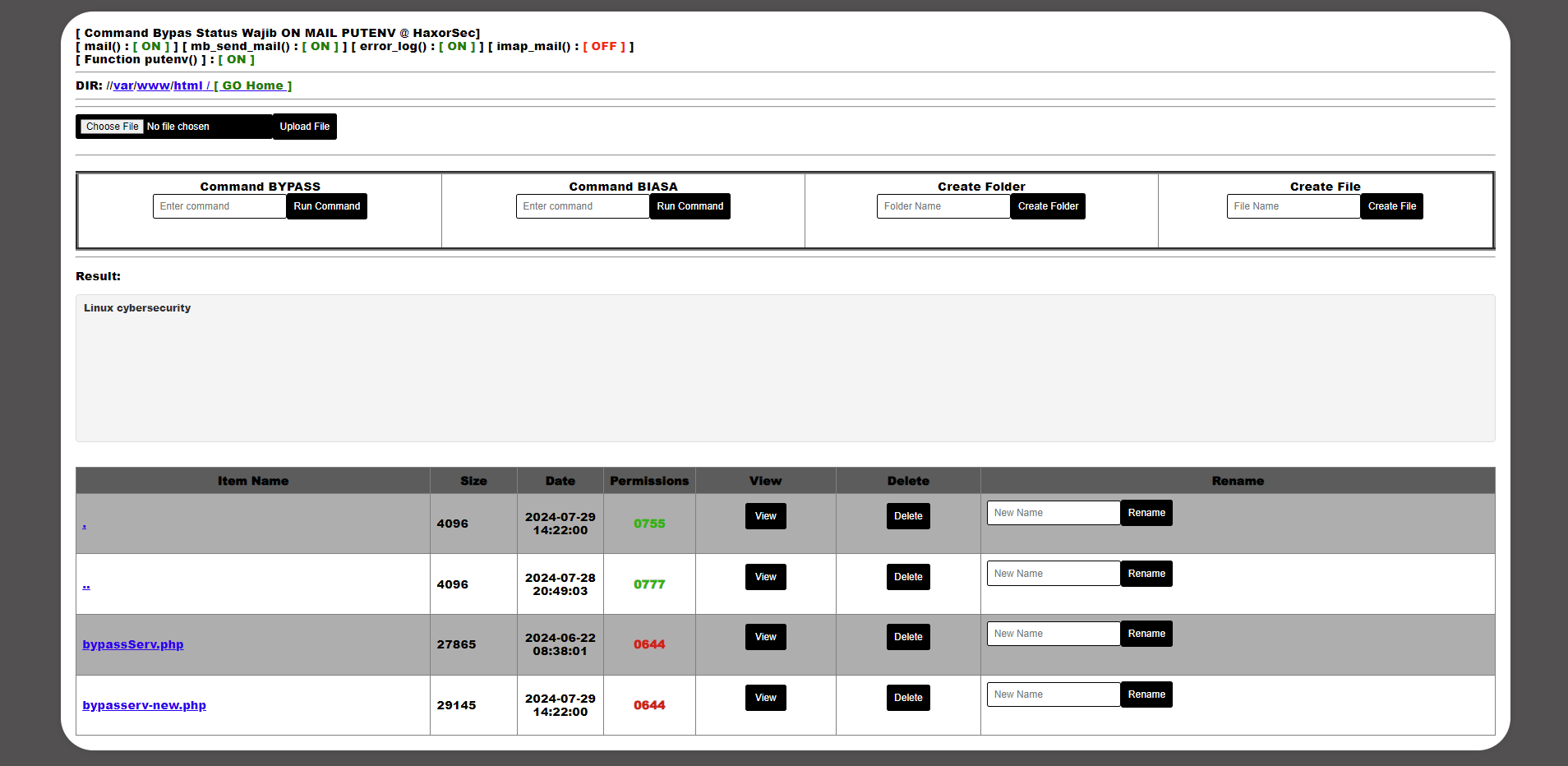1568x766 pixels.
Task: View the bypassServ.php file
Action: [x=766, y=637]
